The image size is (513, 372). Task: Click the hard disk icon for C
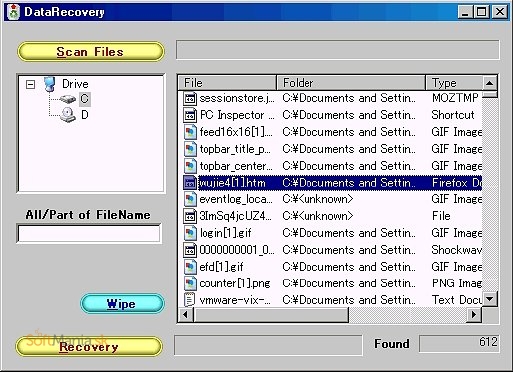(68, 99)
